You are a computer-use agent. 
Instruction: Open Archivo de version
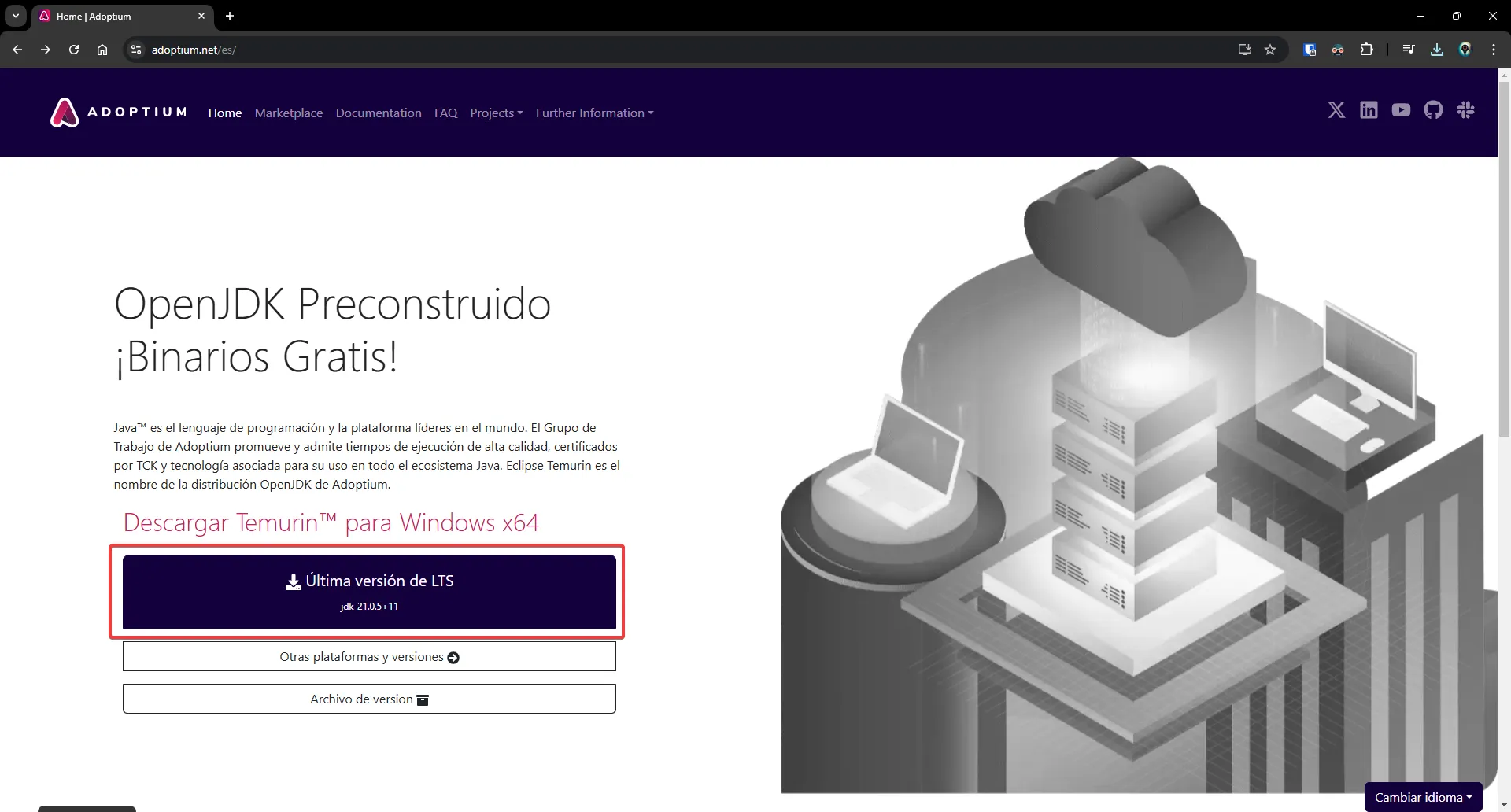point(369,699)
